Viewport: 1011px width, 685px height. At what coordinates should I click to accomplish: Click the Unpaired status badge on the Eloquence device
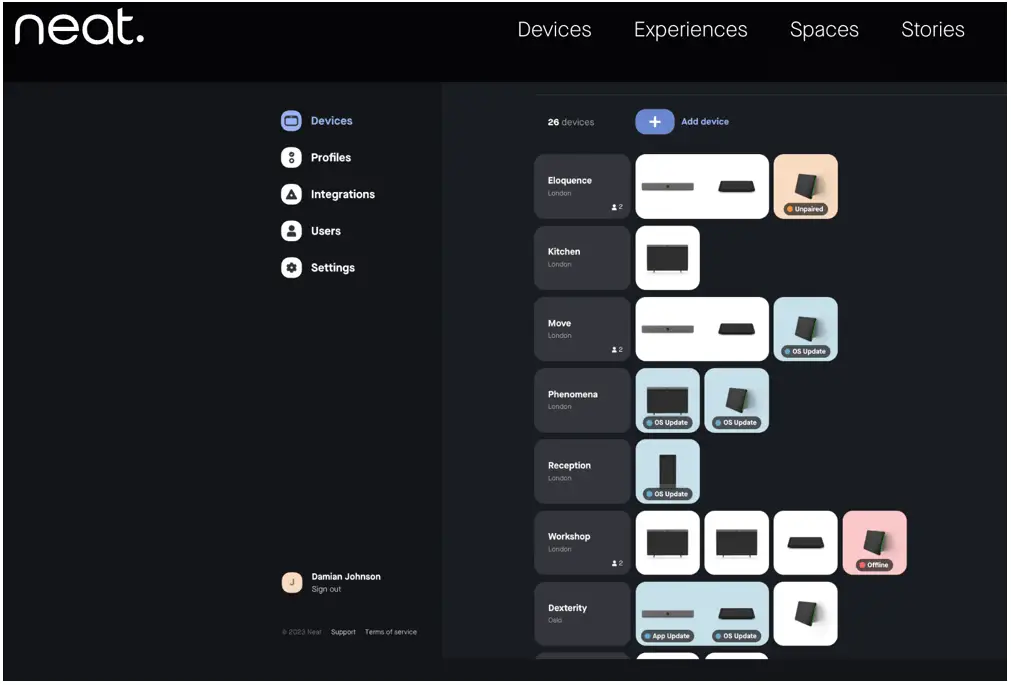point(806,210)
